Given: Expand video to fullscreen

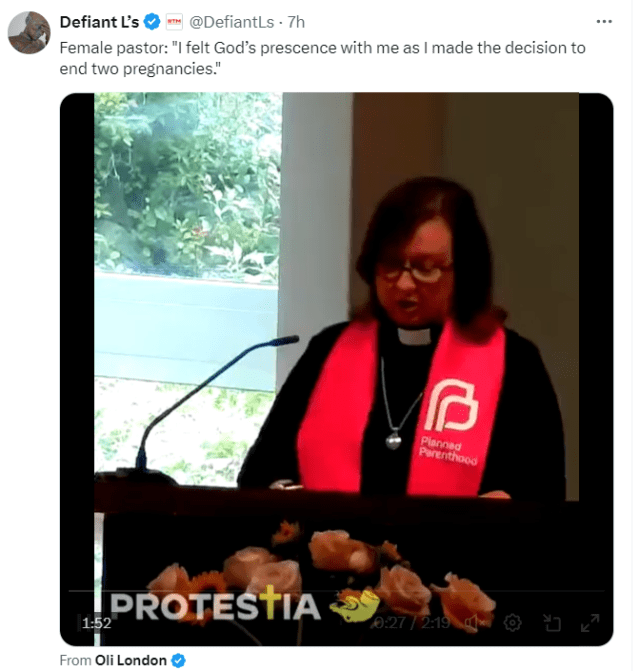Looking at the screenshot, I should point(590,623).
